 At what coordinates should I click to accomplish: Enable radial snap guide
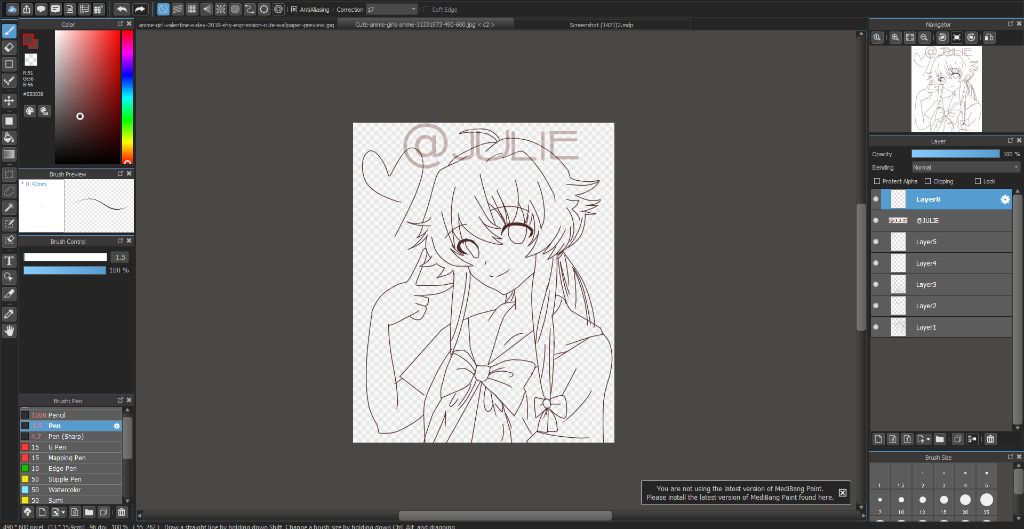(221, 9)
